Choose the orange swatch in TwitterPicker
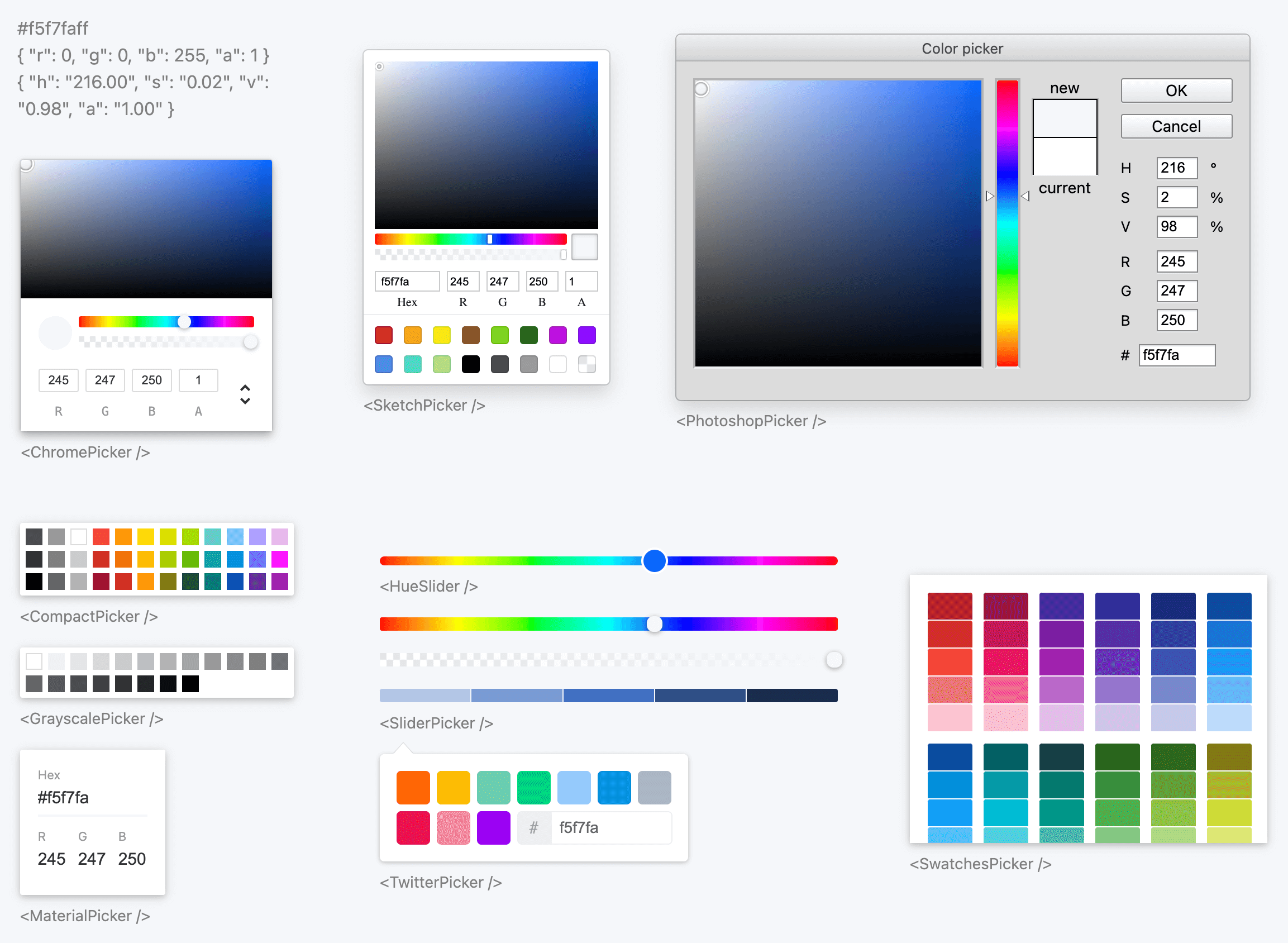The height and width of the screenshot is (943, 1288). click(413, 787)
